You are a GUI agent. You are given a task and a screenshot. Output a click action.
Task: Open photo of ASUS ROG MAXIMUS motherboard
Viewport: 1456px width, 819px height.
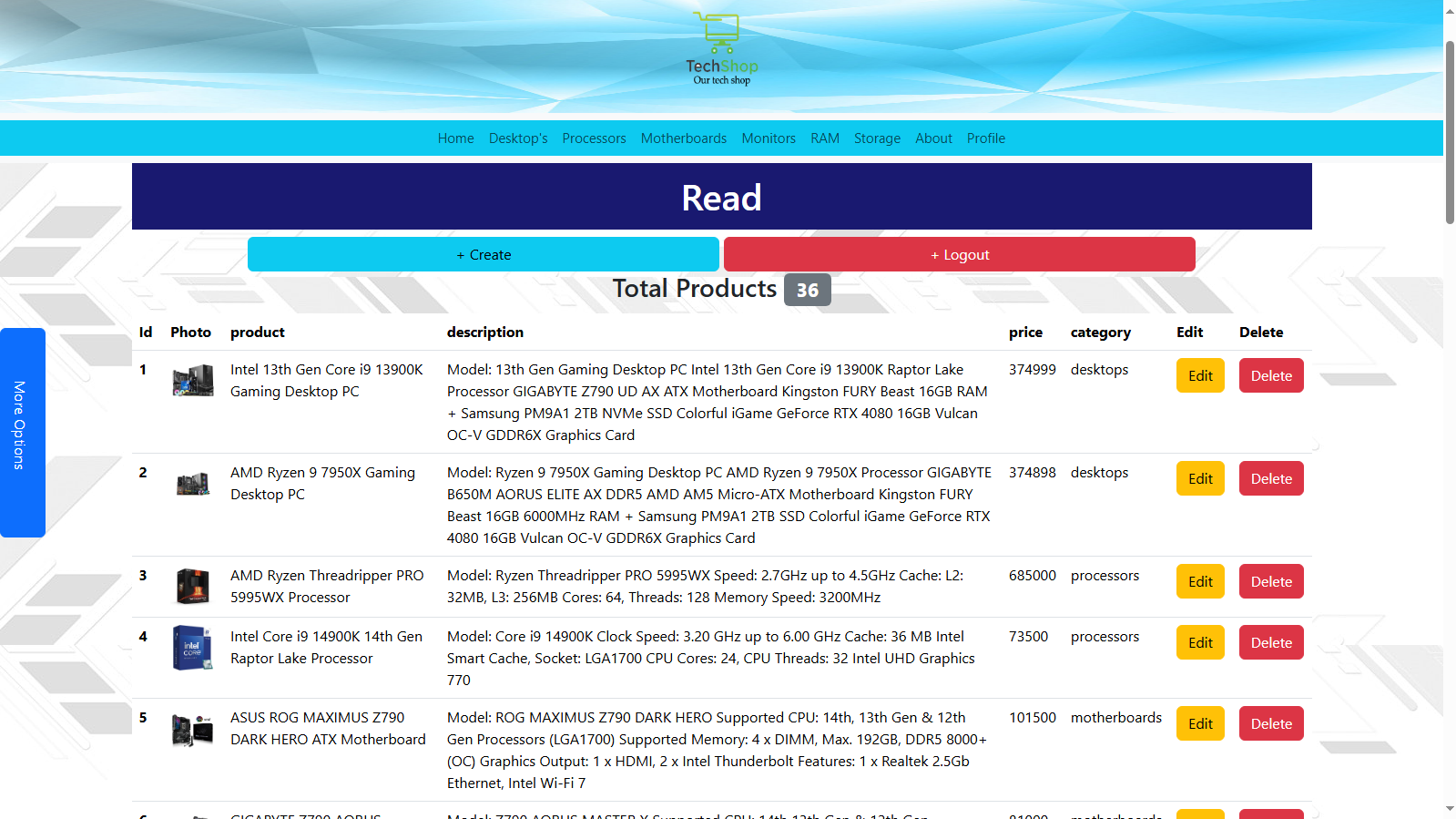pyautogui.click(x=193, y=729)
